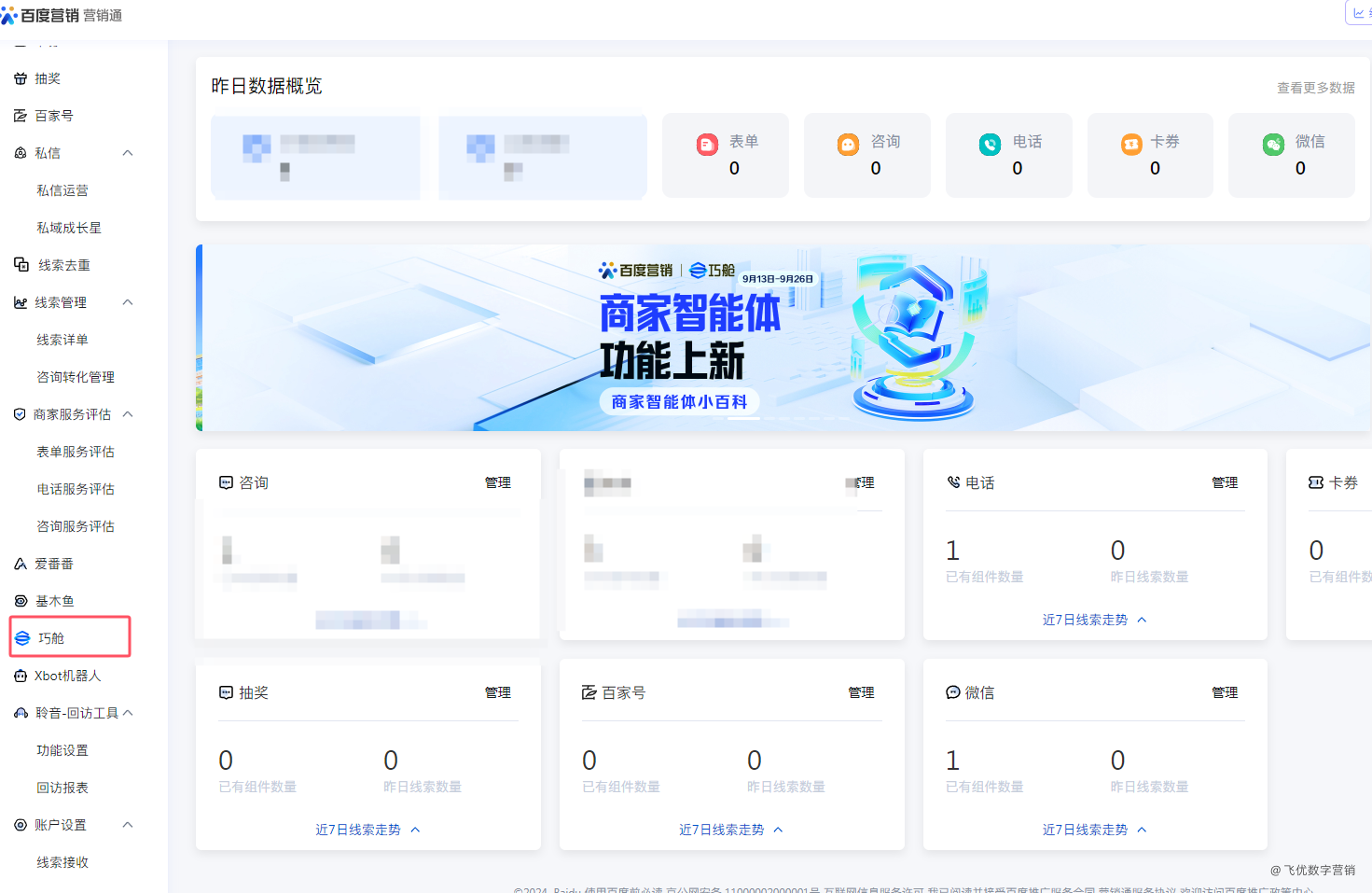1372x893 pixels.
Task: Click the orange 咨询 icon in overview
Action: (x=848, y=144)
